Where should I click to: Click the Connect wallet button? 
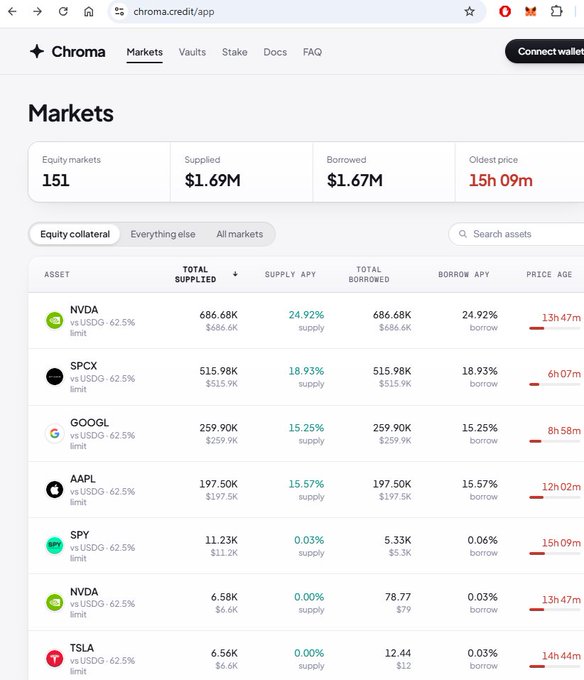pyautogui.click(x=545, y=51)
